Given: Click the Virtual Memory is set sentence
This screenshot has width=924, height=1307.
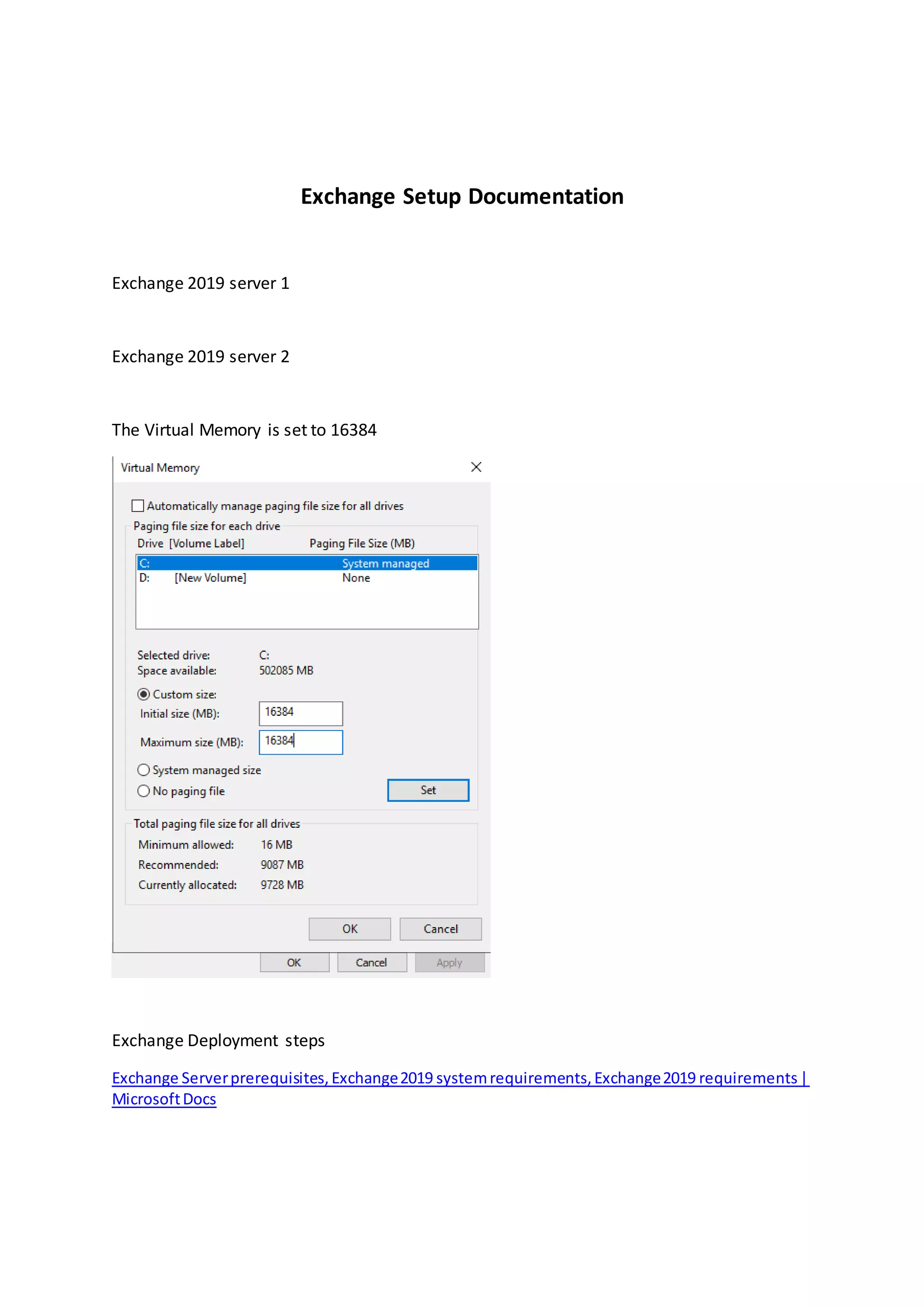Looking at the screenshot, I should [244, 430].
